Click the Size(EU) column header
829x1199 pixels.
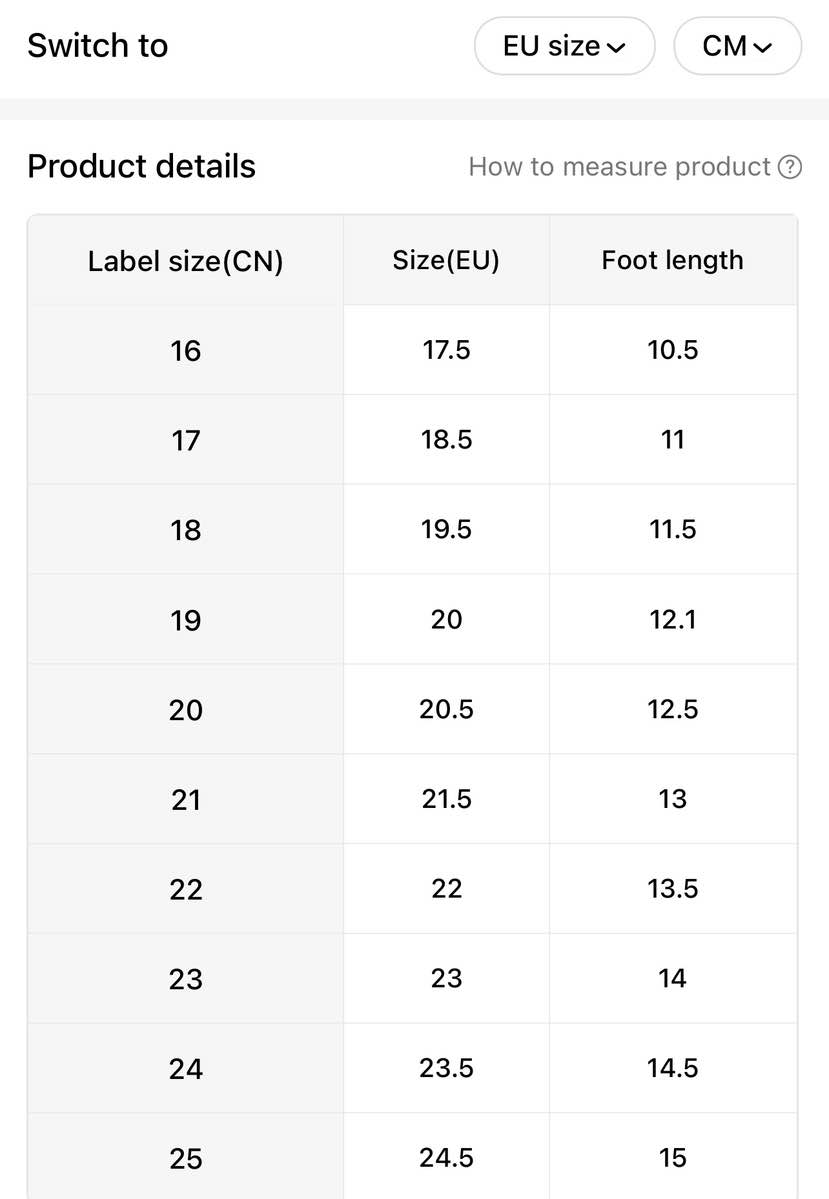click(x=446, y=260)
